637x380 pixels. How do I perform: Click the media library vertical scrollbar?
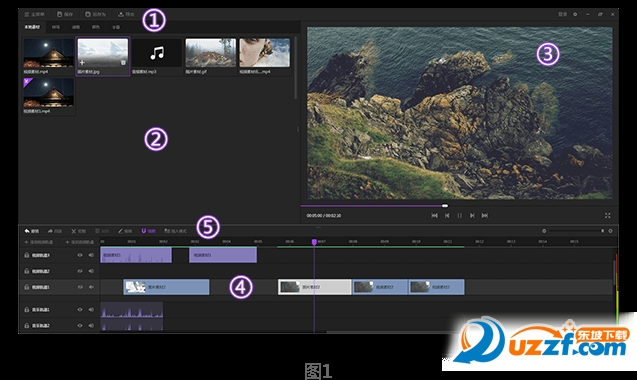[295, 68]
